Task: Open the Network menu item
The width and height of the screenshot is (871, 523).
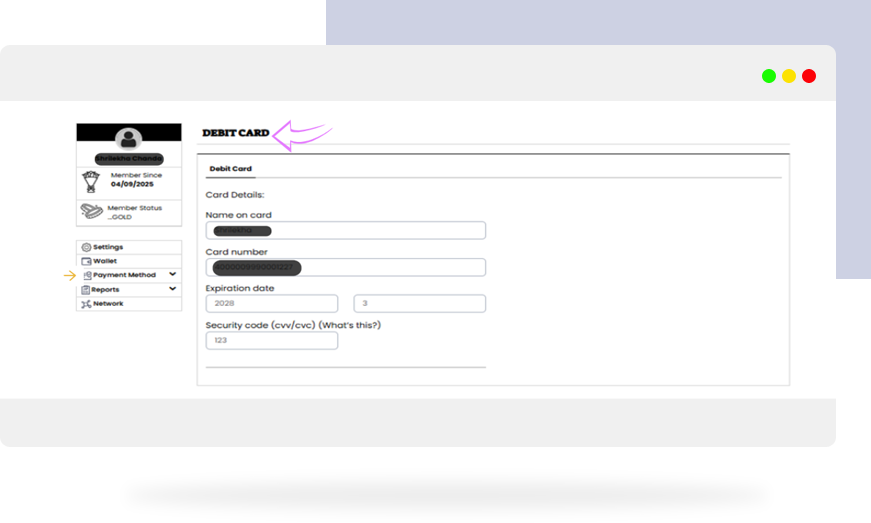Action: pos(108,303)
